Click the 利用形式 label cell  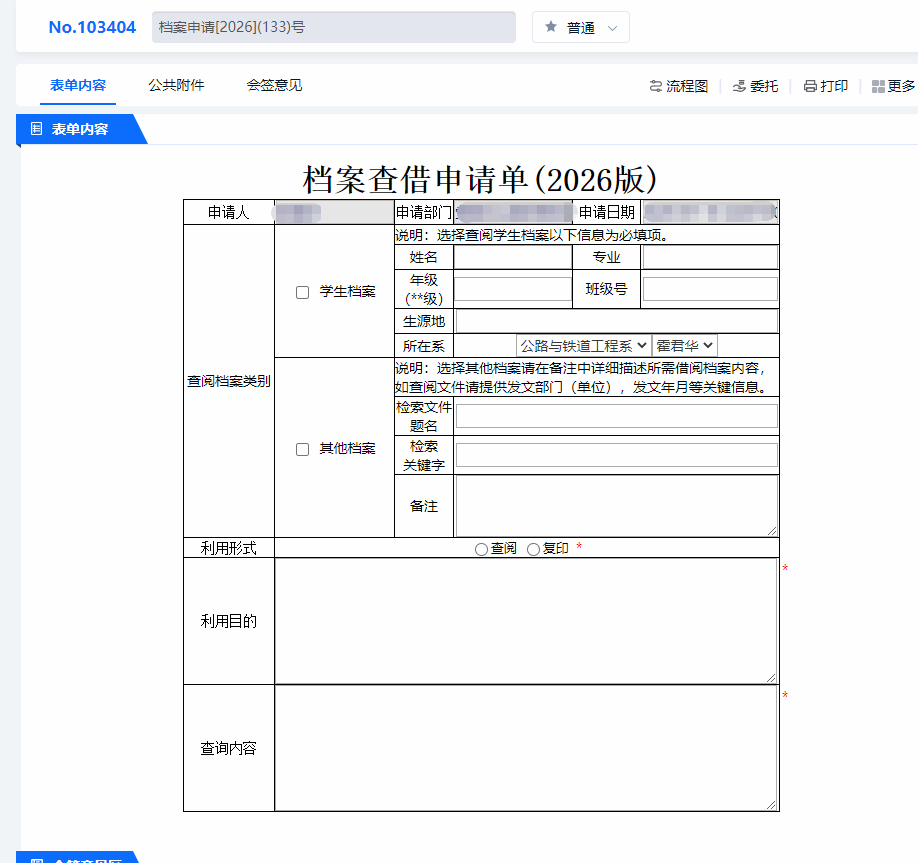229,548
